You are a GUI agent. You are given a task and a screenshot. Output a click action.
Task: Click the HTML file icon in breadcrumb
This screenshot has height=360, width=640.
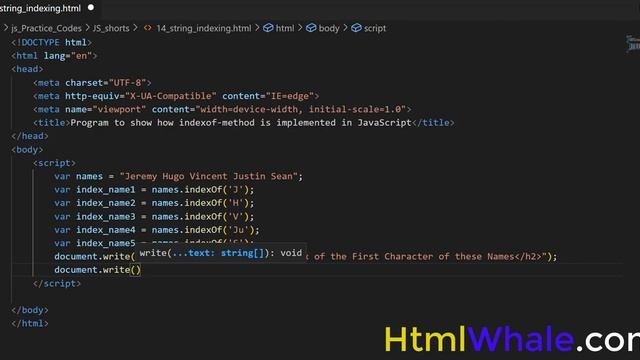pyautogui.click(x=147, y=28)
